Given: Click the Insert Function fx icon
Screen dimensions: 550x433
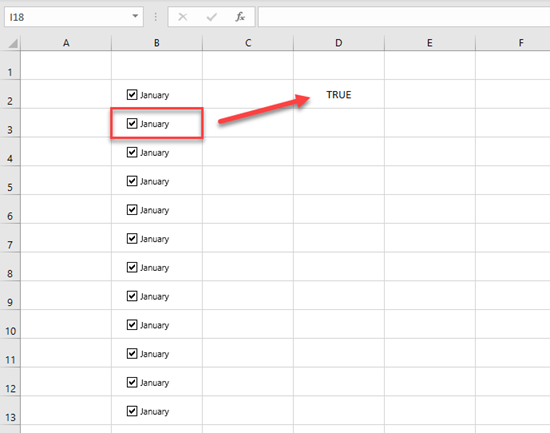Looking at the screenshot, I should [240, 16].
